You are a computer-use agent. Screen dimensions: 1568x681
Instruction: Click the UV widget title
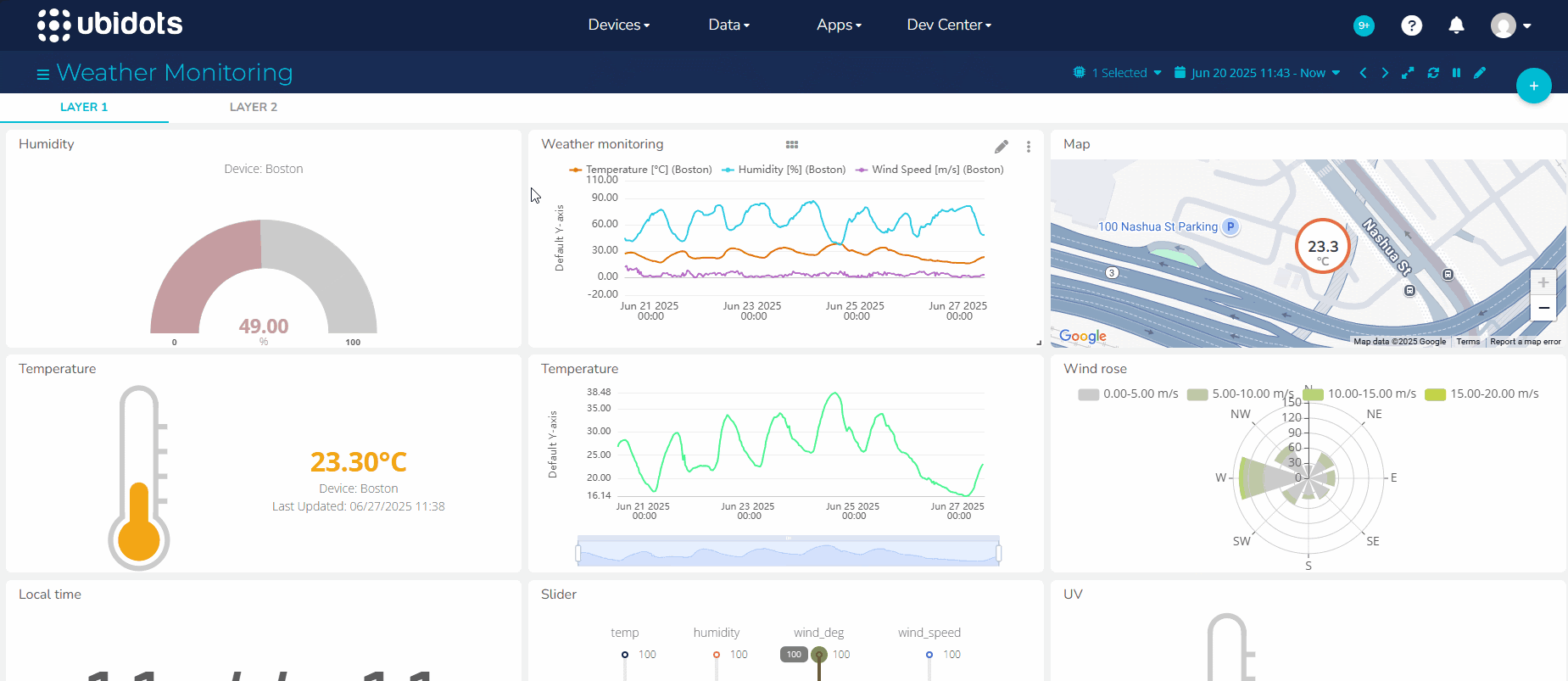1073,594
